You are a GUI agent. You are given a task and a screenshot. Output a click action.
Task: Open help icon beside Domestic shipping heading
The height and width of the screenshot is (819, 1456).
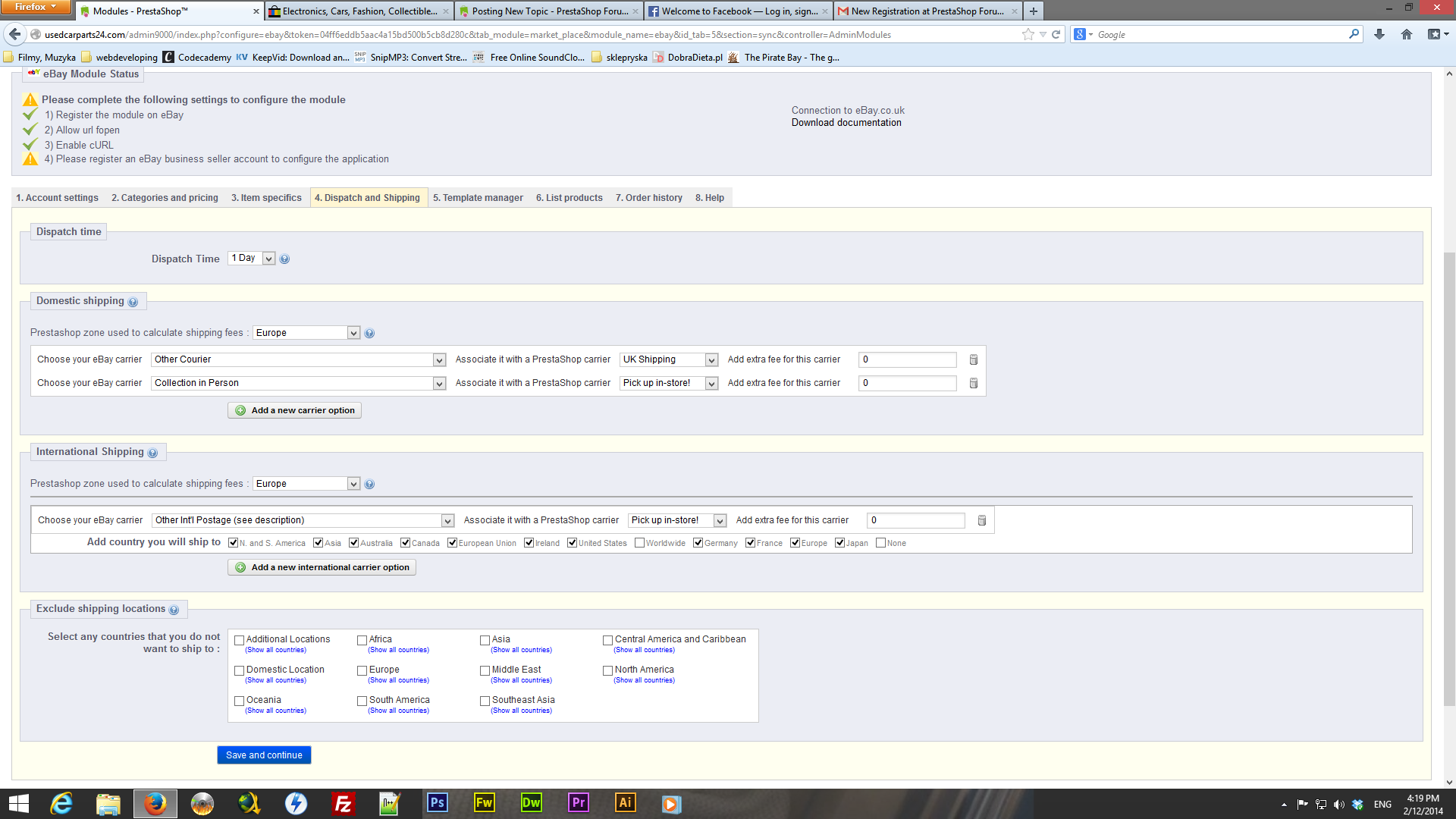click(x=133, y=302)
